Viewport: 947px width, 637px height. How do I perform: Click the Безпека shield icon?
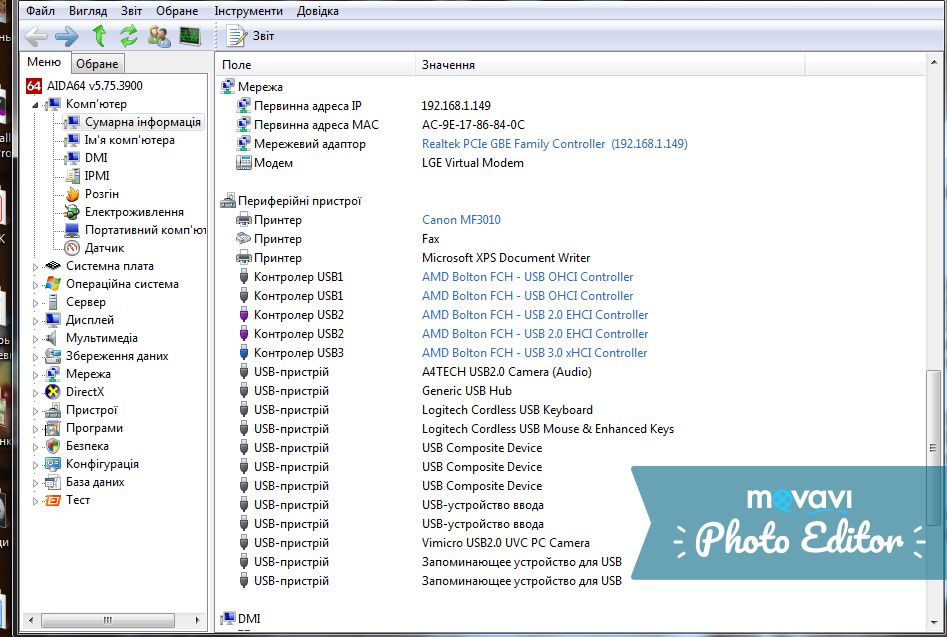[53, 446]
